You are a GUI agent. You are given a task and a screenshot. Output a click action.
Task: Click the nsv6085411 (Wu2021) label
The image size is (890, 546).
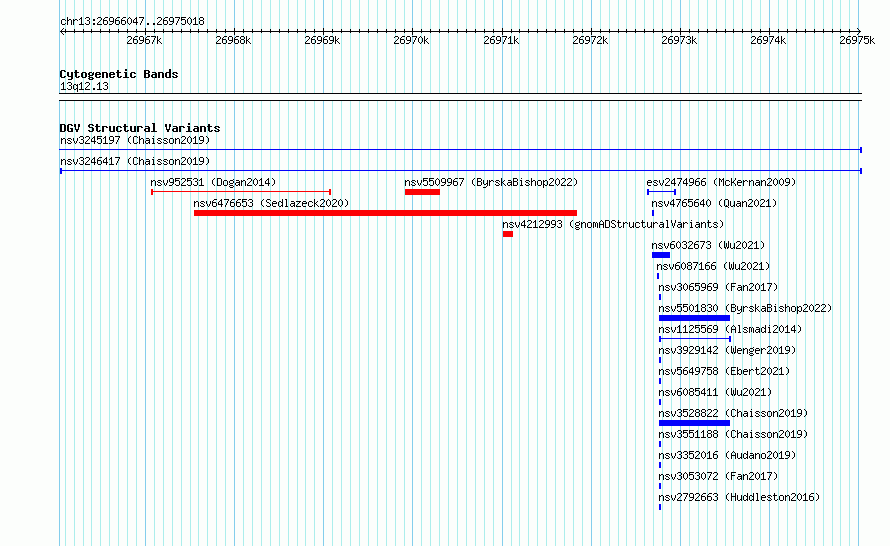click(715, 392)
